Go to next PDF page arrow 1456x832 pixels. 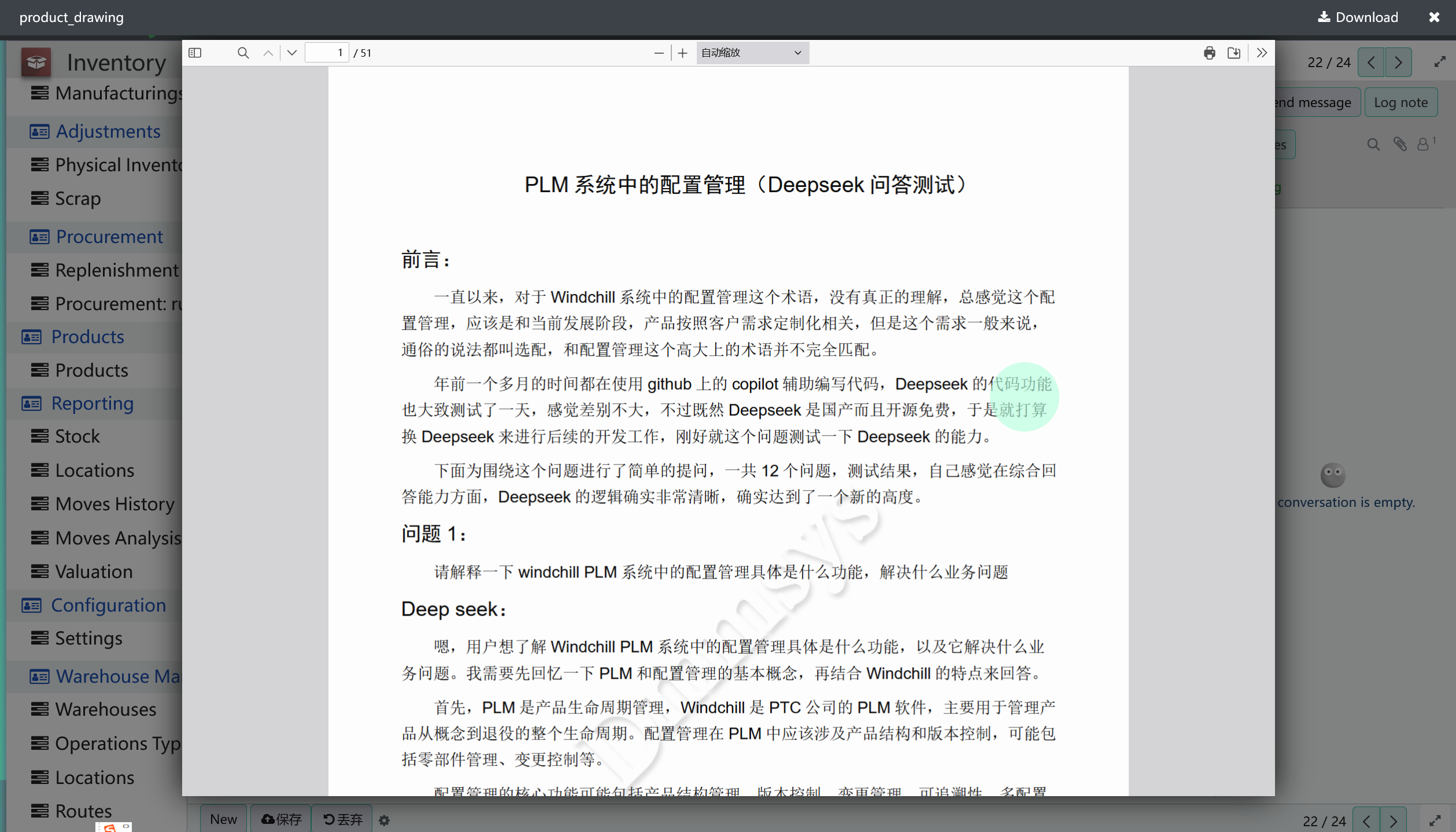pos(292,53)
